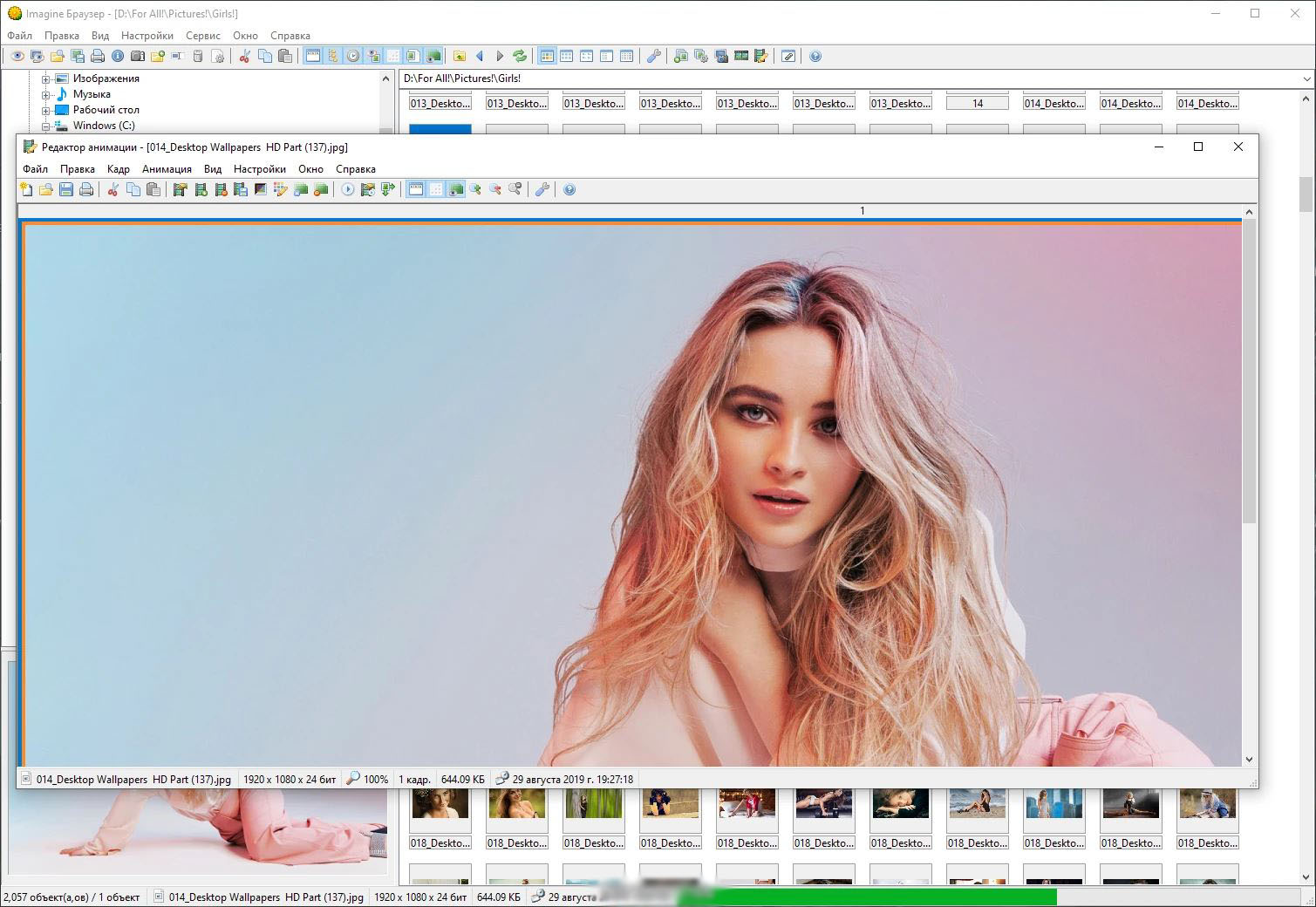Click the zoom out magnifier icon in the editor toolbar
This screenshot has height=907, width=1316.
495,189
